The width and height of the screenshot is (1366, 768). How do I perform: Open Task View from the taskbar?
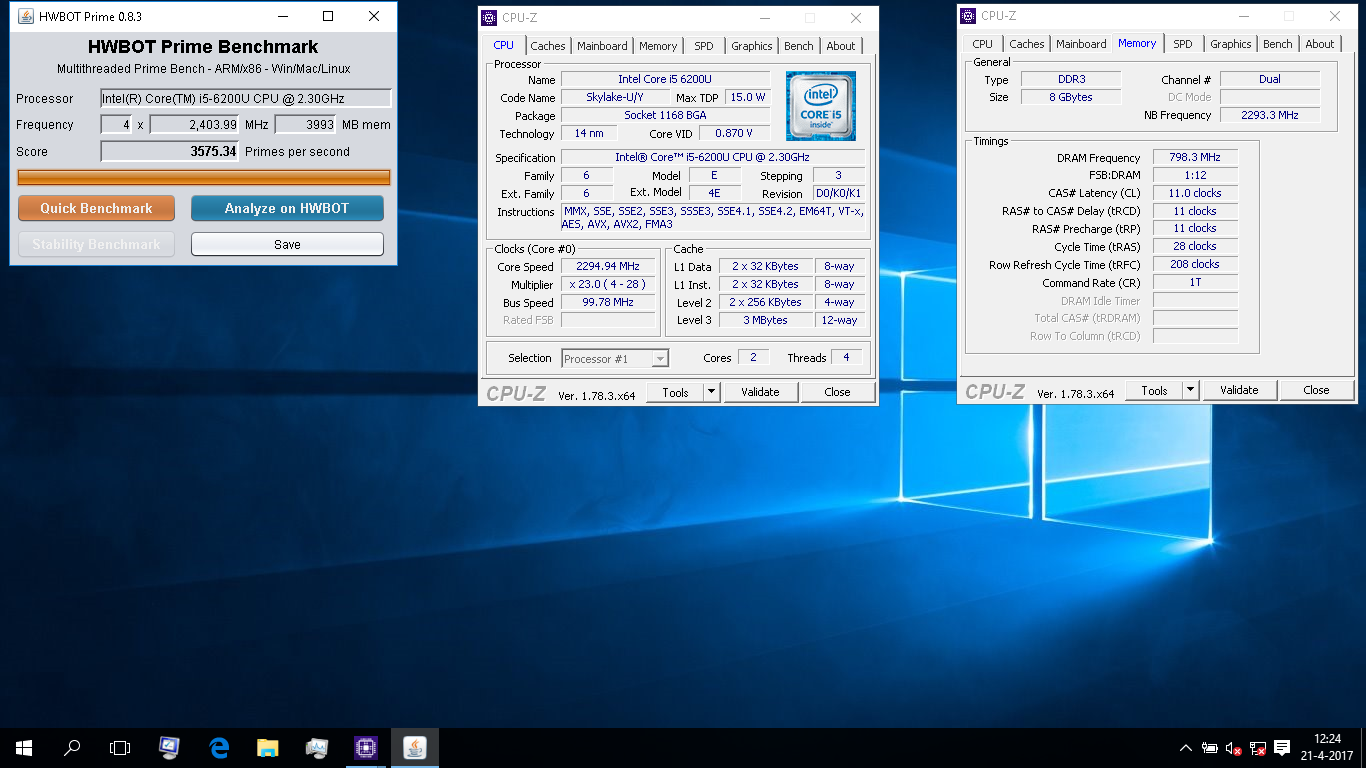(120, 747)
